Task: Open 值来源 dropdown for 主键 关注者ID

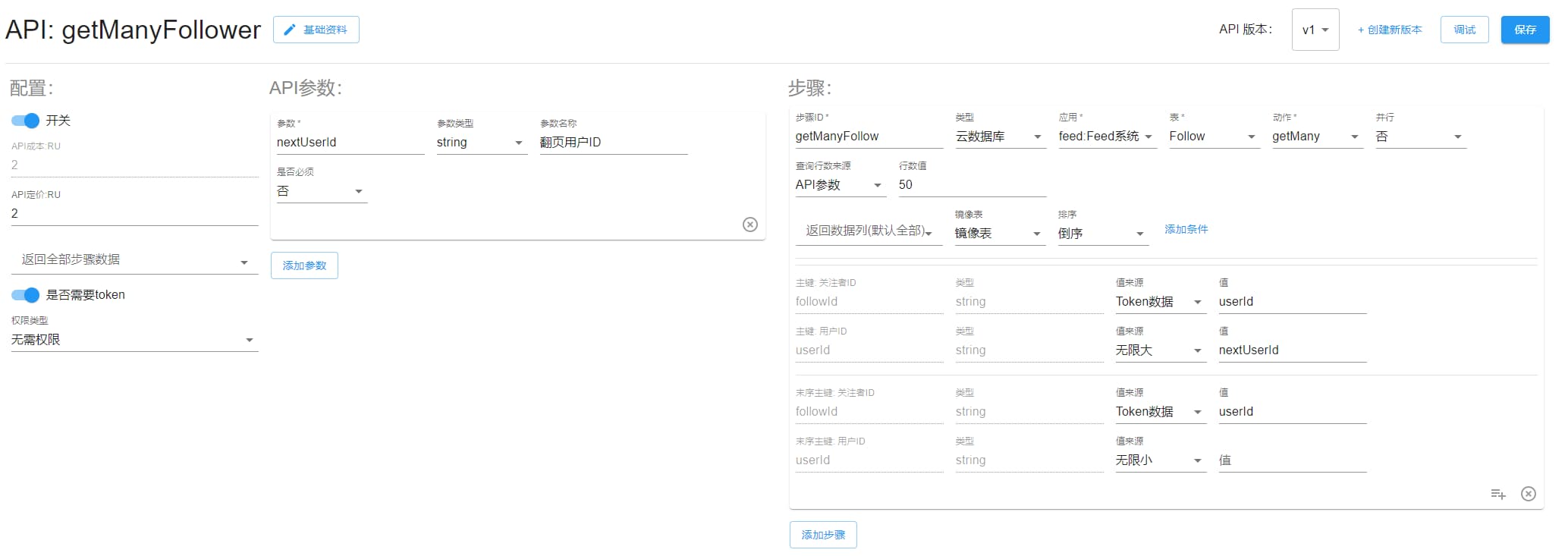Action: (x=1161, y=302)
